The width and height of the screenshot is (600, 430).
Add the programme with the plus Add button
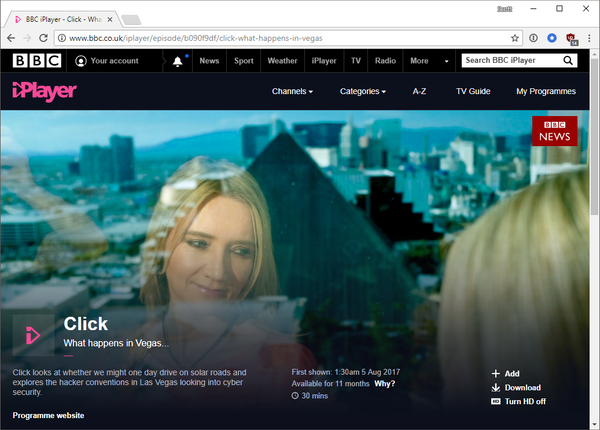505,374
